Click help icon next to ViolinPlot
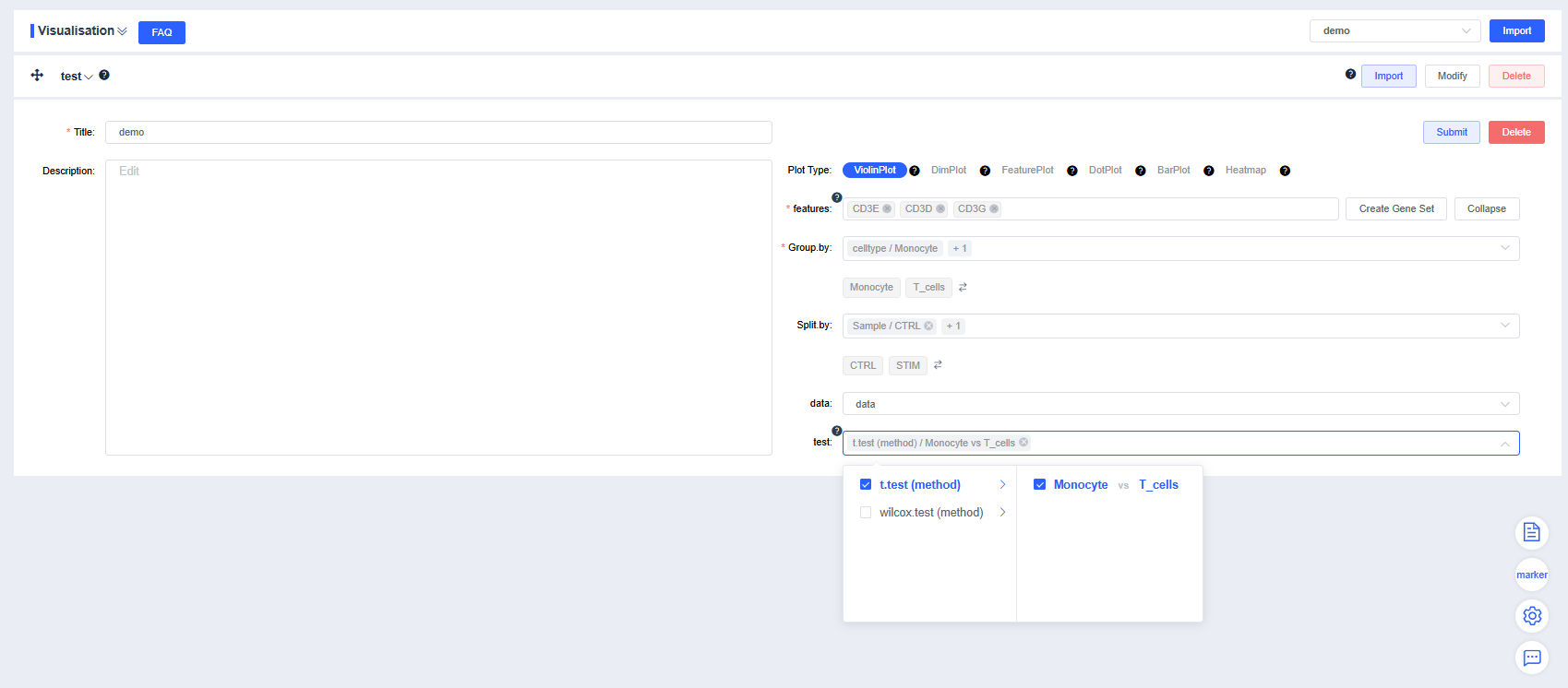The width and height of the screenshot is (1568, 688). [915, 171]
